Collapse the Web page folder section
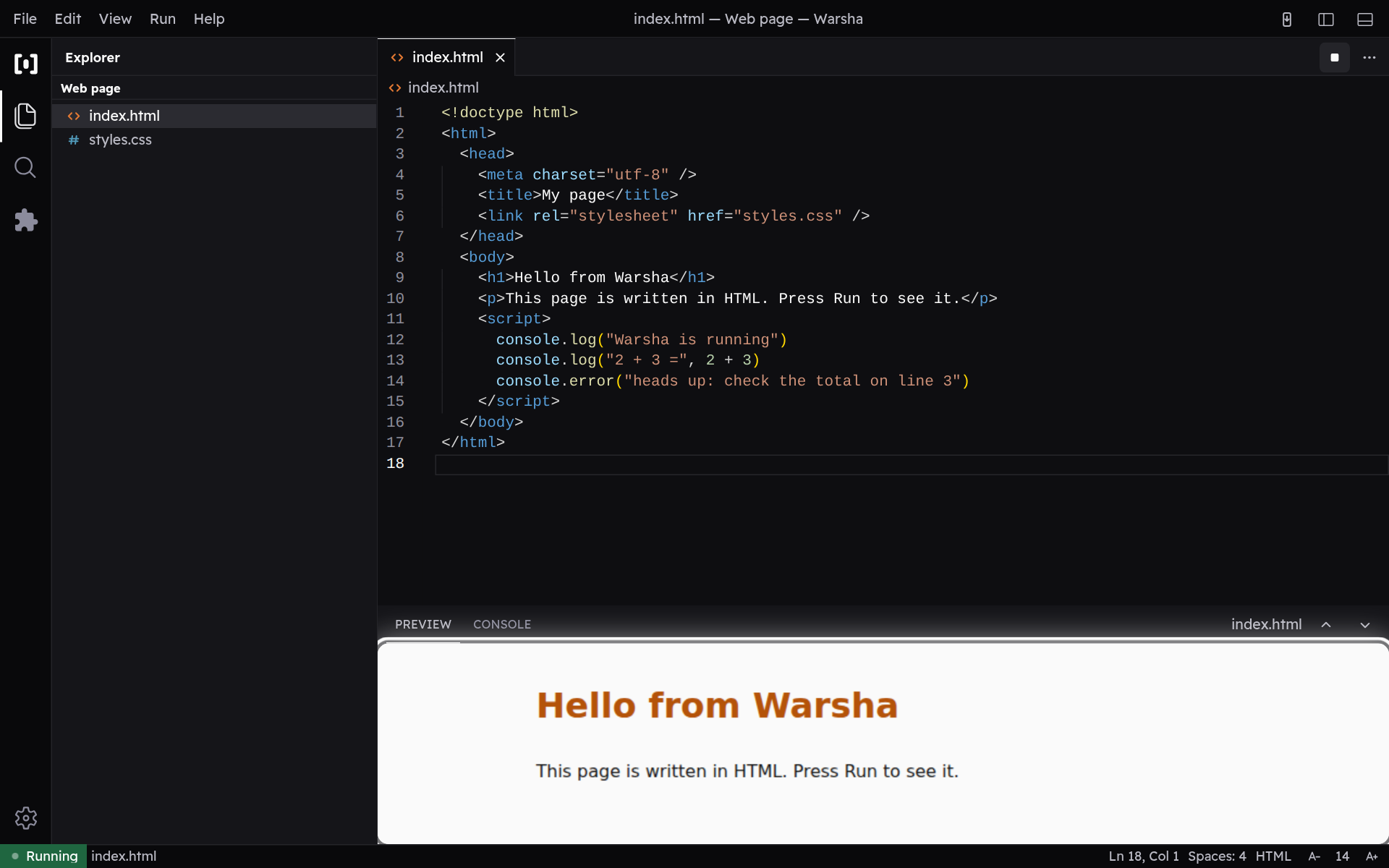 pyautogui.click(x=214, y=88)
